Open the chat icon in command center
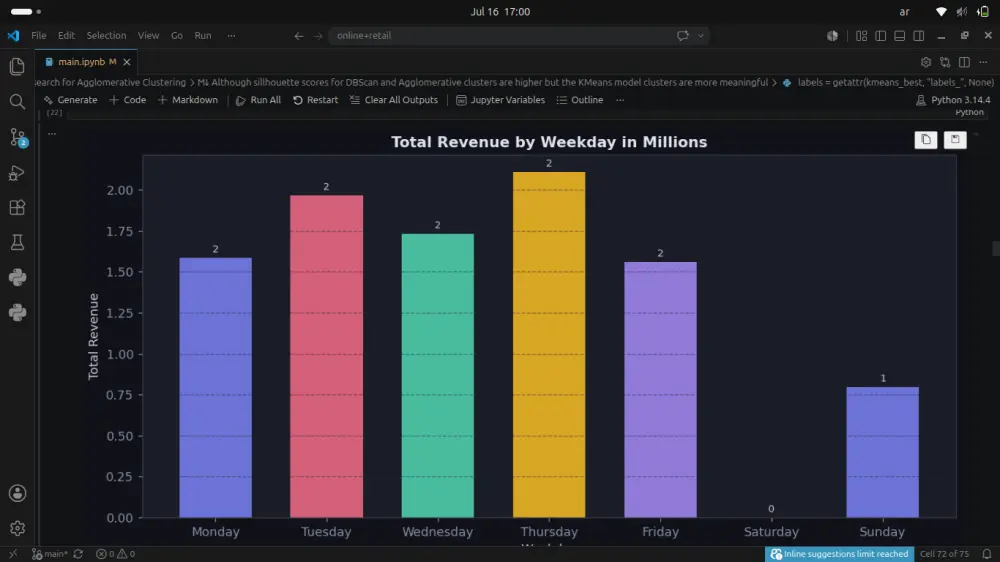The image size is (1000, 562). click(x=682, y=36)
